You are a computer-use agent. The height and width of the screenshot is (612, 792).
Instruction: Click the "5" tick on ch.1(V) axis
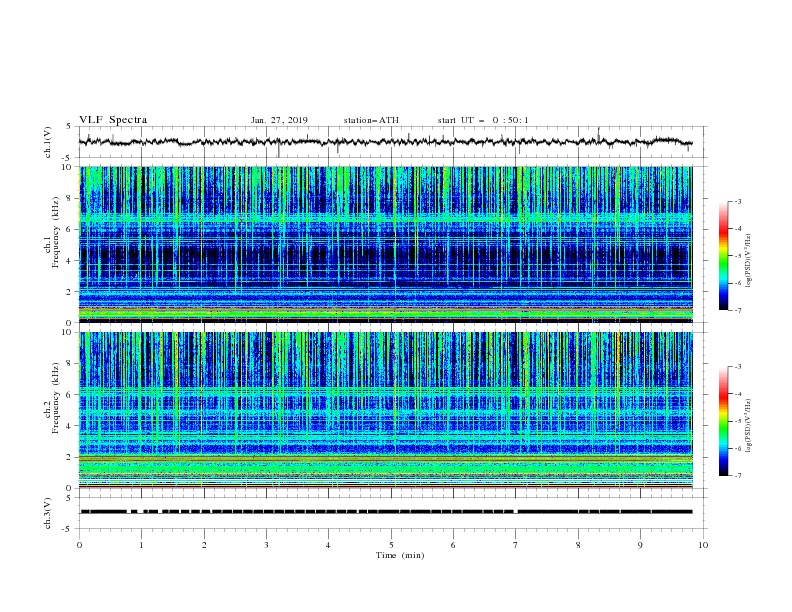(x=70, y=127)
